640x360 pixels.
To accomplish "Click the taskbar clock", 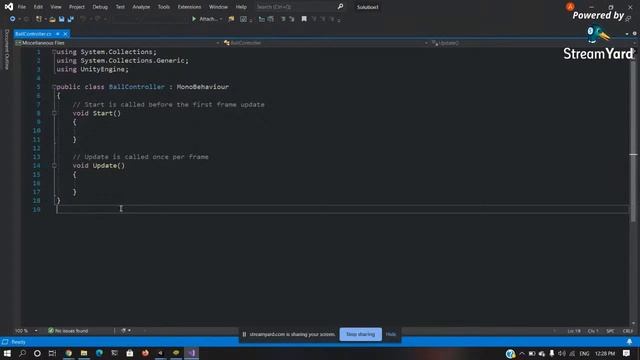I will [605, 353].
